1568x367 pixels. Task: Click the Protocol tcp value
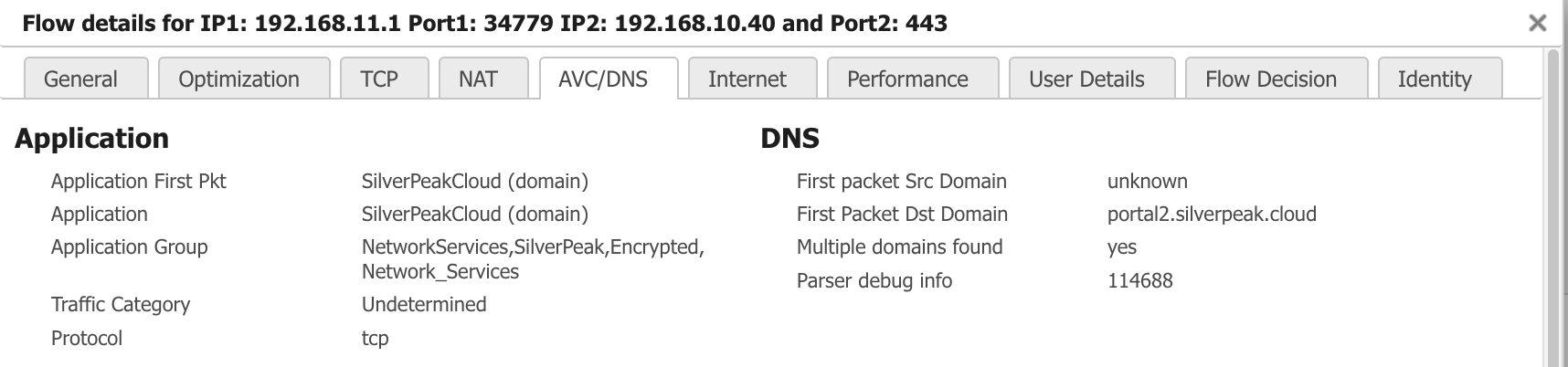(x=376, y=339)
